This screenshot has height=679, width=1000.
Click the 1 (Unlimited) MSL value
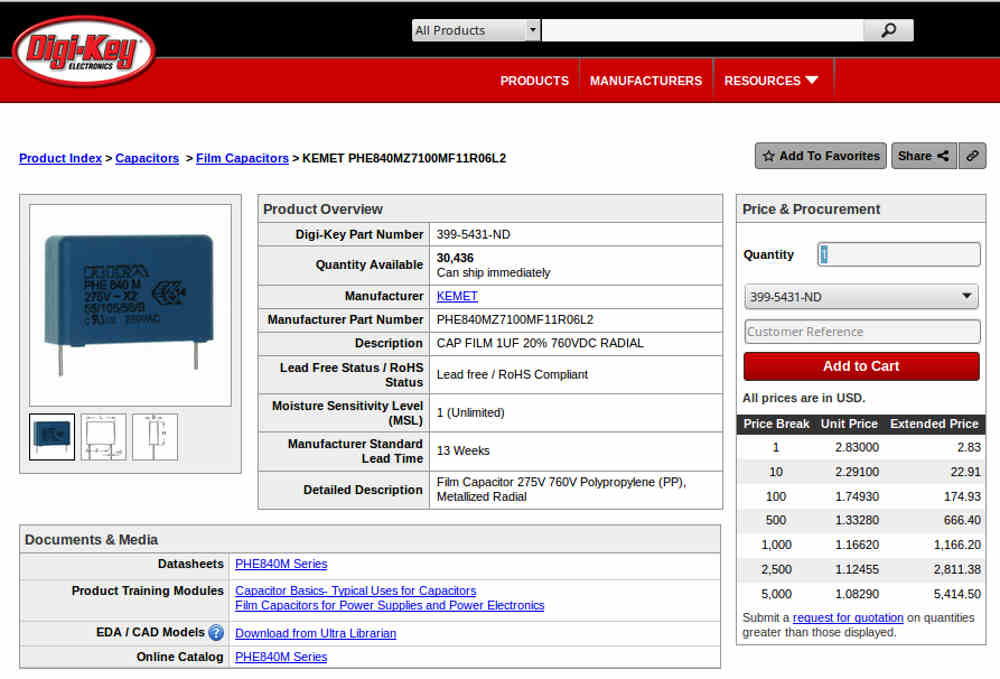[471, 413]
